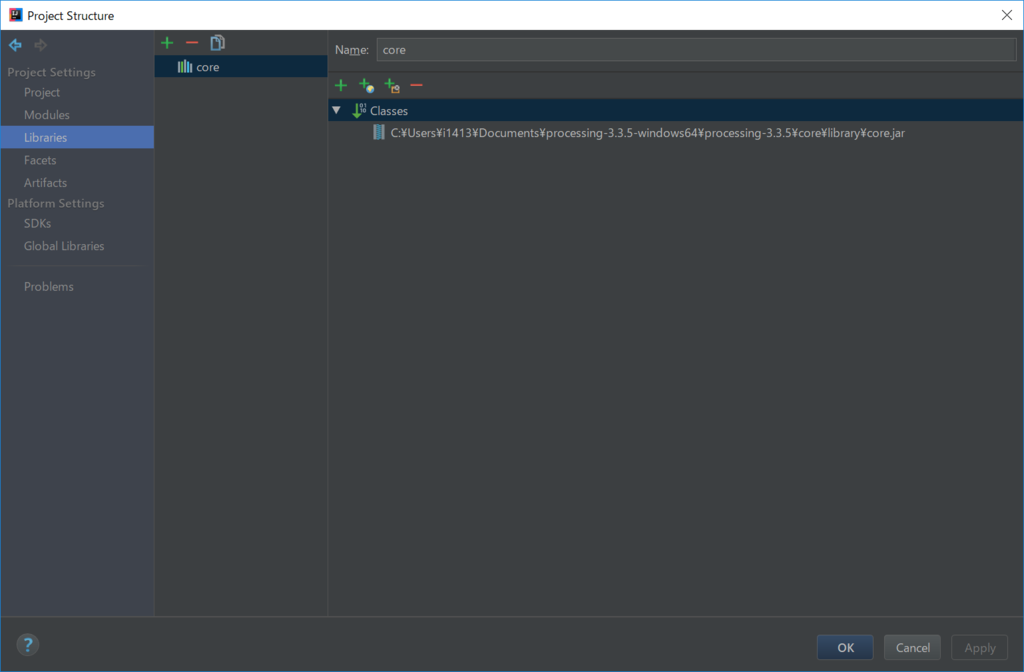Specify documentation URL with the globe plus icon
This screenshot has height=672, width=1024.
(366, 85)
